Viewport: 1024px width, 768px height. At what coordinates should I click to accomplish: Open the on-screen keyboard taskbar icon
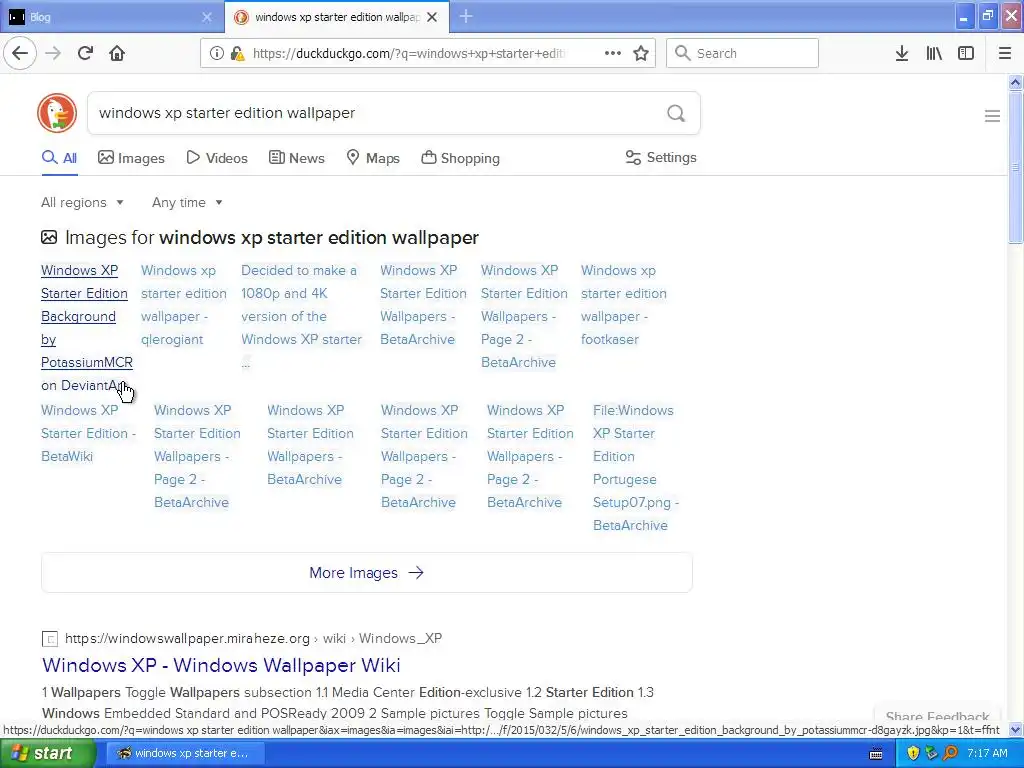[x=876, y=754]
